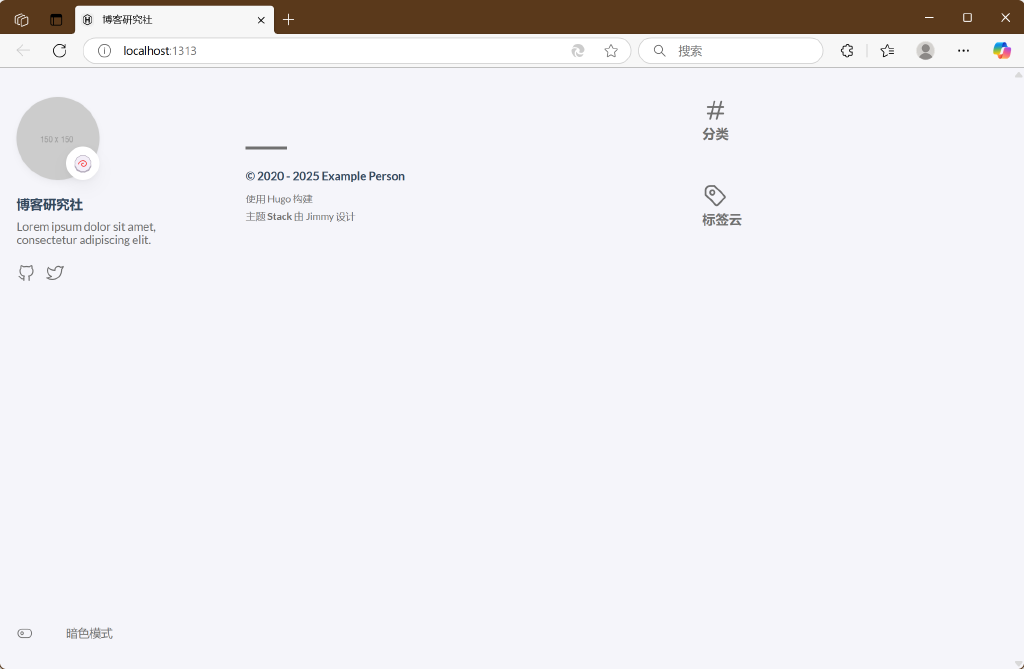Click the Stack theme link in the footer
This screenshot has height=669, width=1024.
279,216
